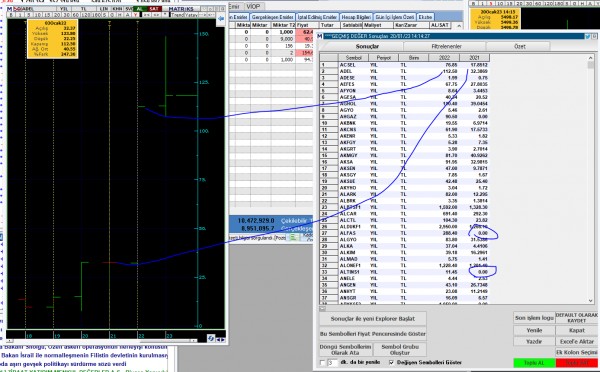
Task: Click the Twitter bird icon in results title bar
Action: click(x=587, y=36)
